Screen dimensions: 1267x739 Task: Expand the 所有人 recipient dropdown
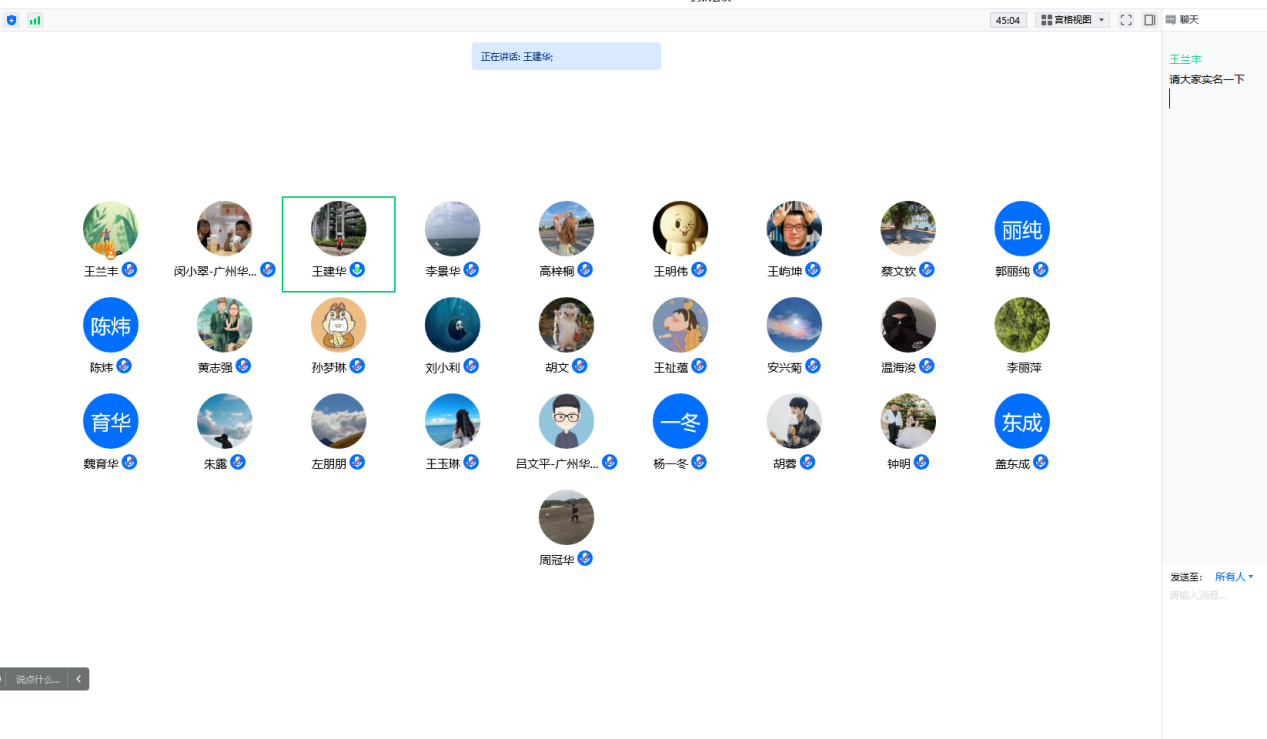click(x=1233, y=577)
